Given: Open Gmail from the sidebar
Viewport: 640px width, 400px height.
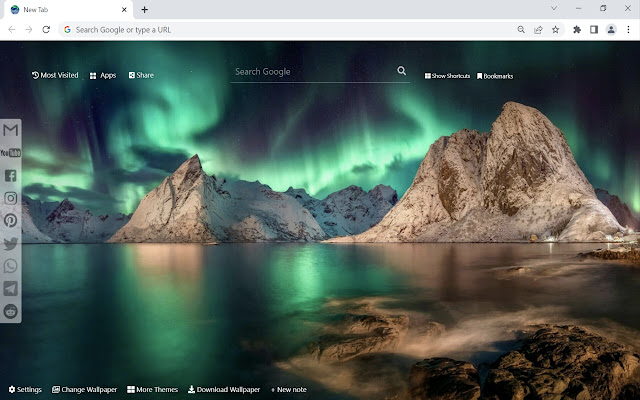Looking at the screenshot, I should [11, 130].
